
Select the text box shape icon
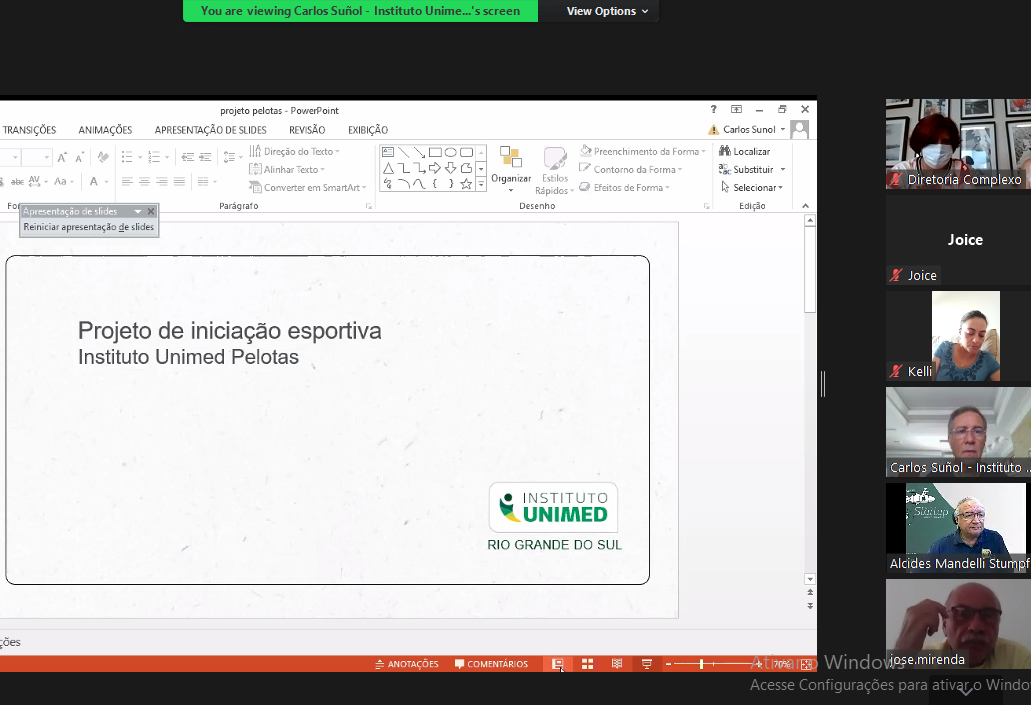point(388,152)
